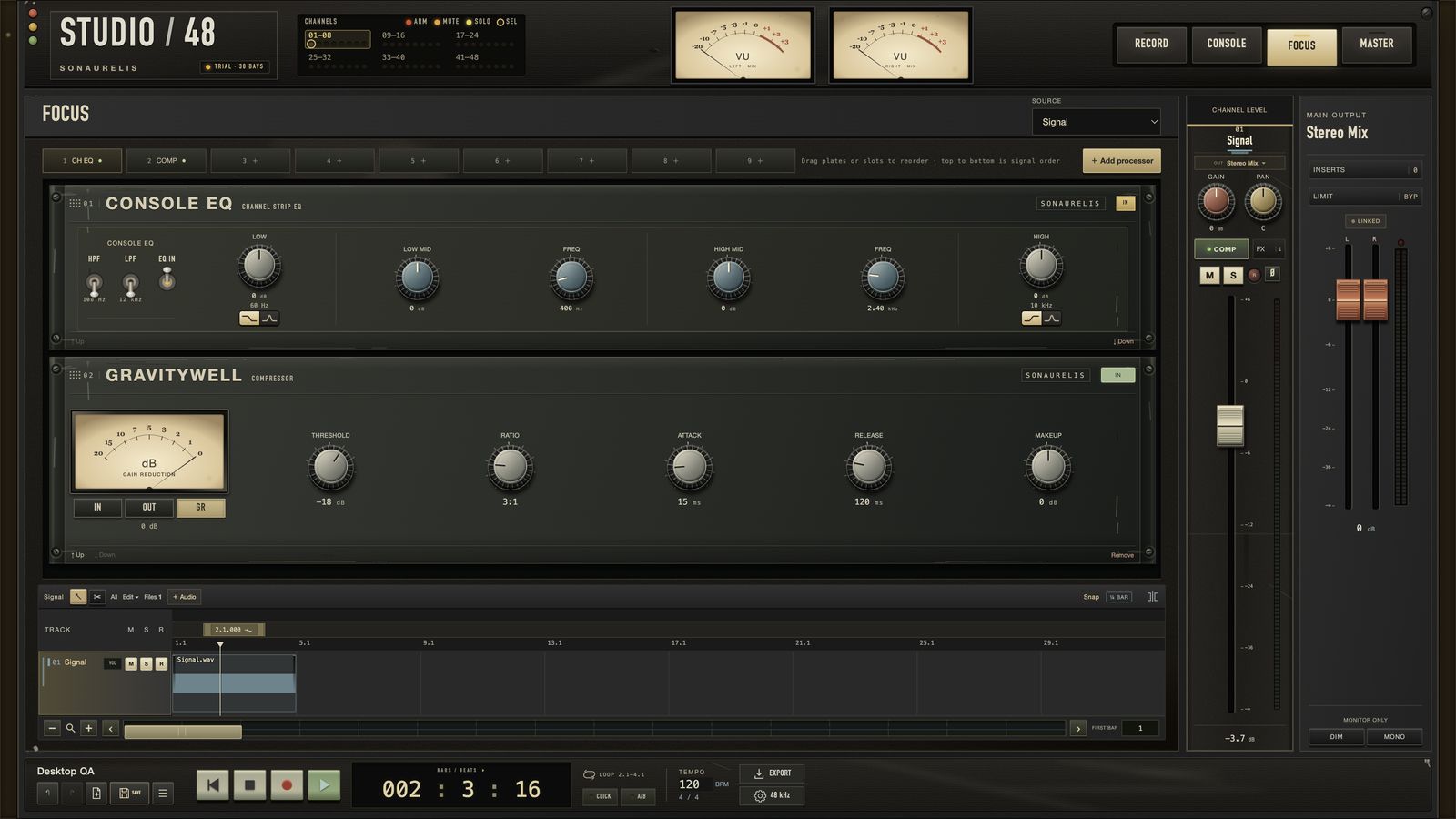Flip the HPF toggle switch
This screenshot has width=1456, height=819.
coord(94,283)
